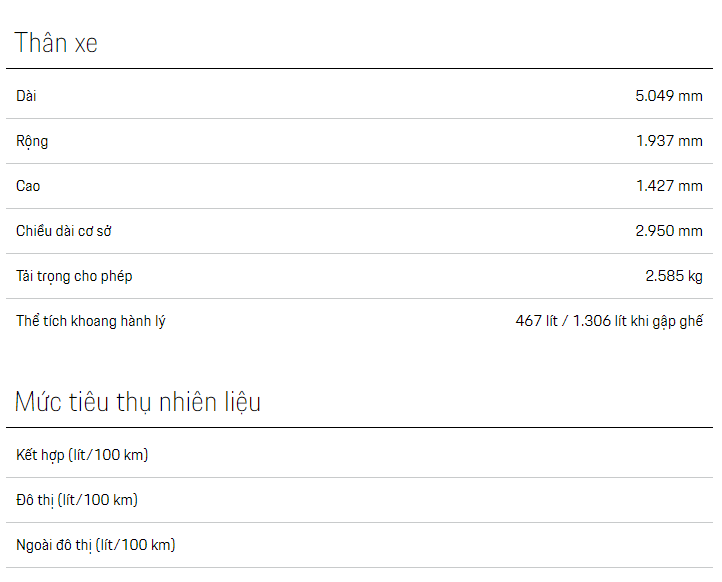722x582 pixels.
Task: Click the "Mức tiêu thụ nhiên liệu" heading
Action: [138, 402]
